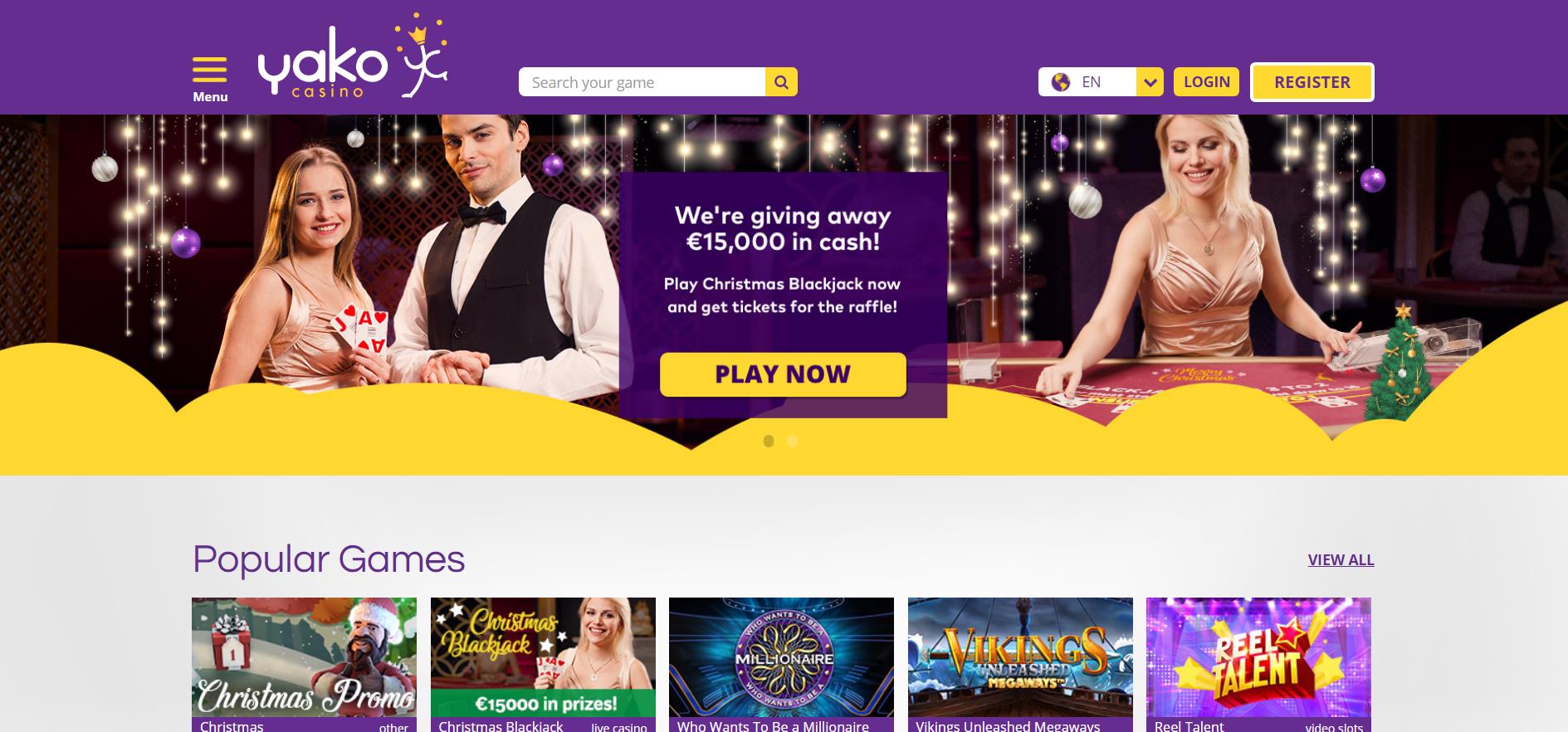Click the Popular Games heading
Viewport: 1568px width, 732px height.
click(329, 559)
